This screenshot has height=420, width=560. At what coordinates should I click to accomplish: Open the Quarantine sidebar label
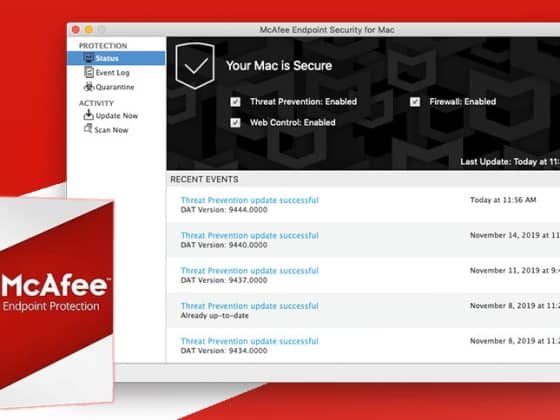pyautogui.click(x=115, y=87)
